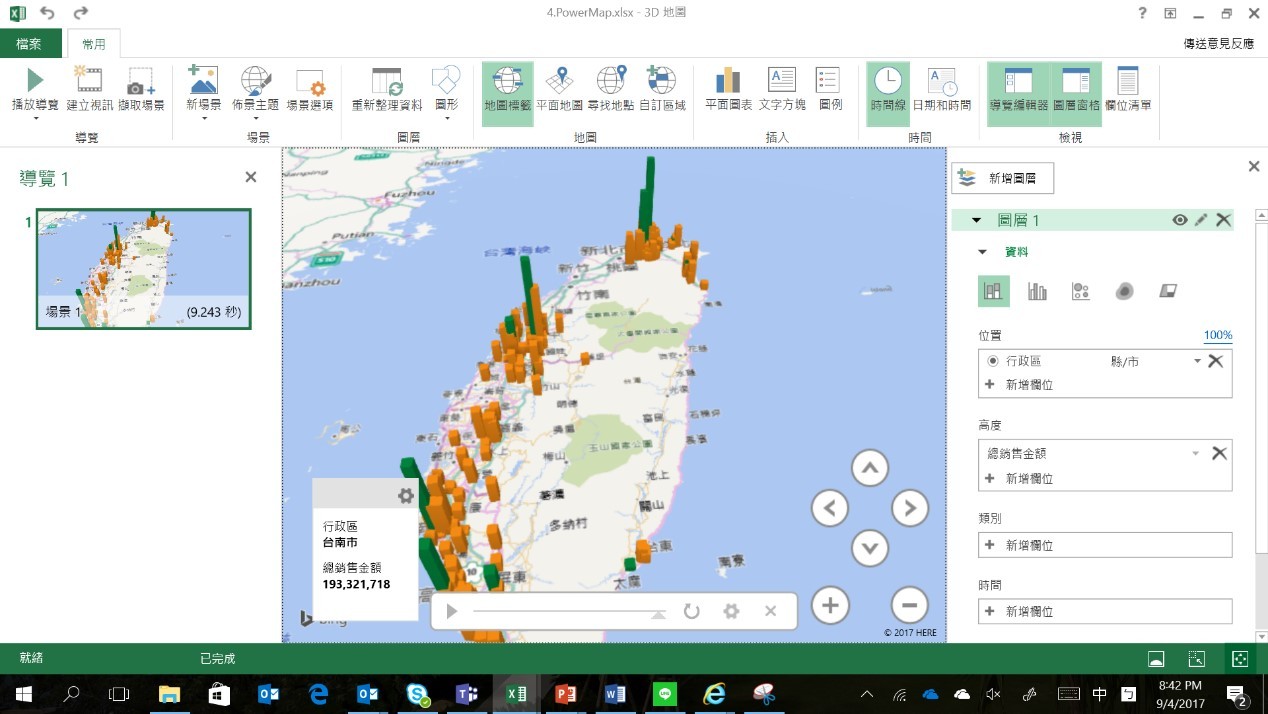Hide 圖層 1 with the eye icon
Image resolution: width=1268 pixels, height=714 pixels.
(x=1180, y=220)
